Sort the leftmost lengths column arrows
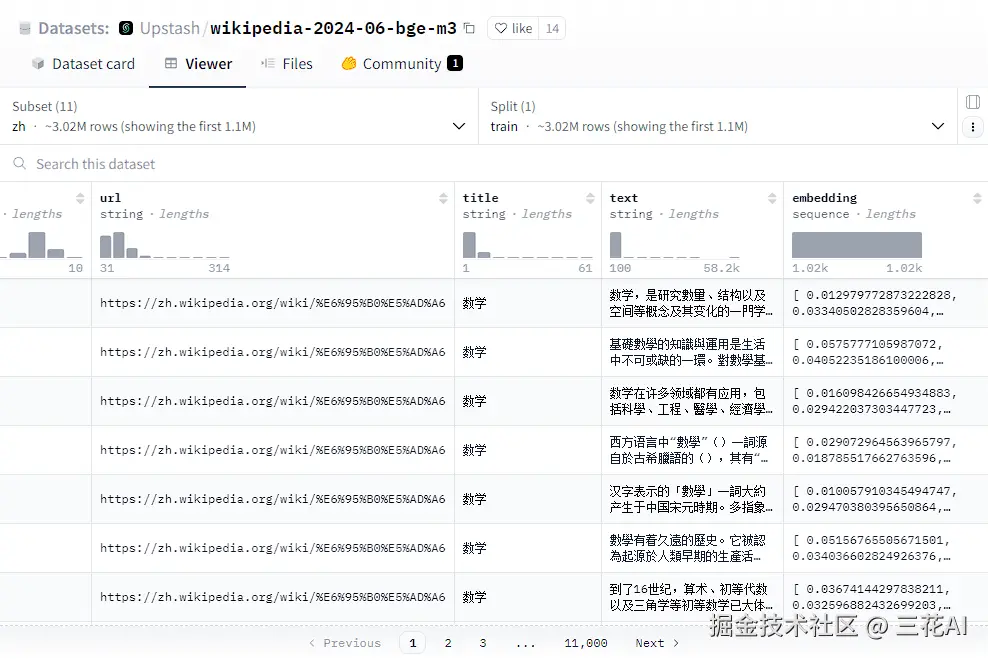Screen dimensions: 988x659 tap(80, 198)
